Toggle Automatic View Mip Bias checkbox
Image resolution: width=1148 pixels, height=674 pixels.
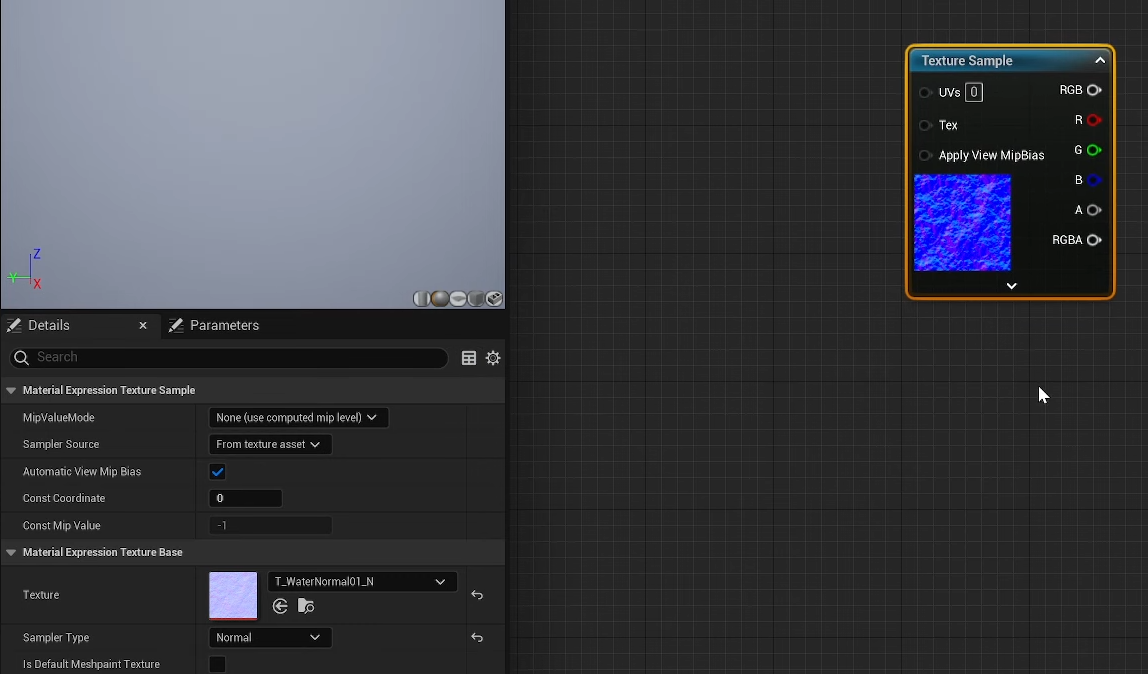(x=217, y=472)
